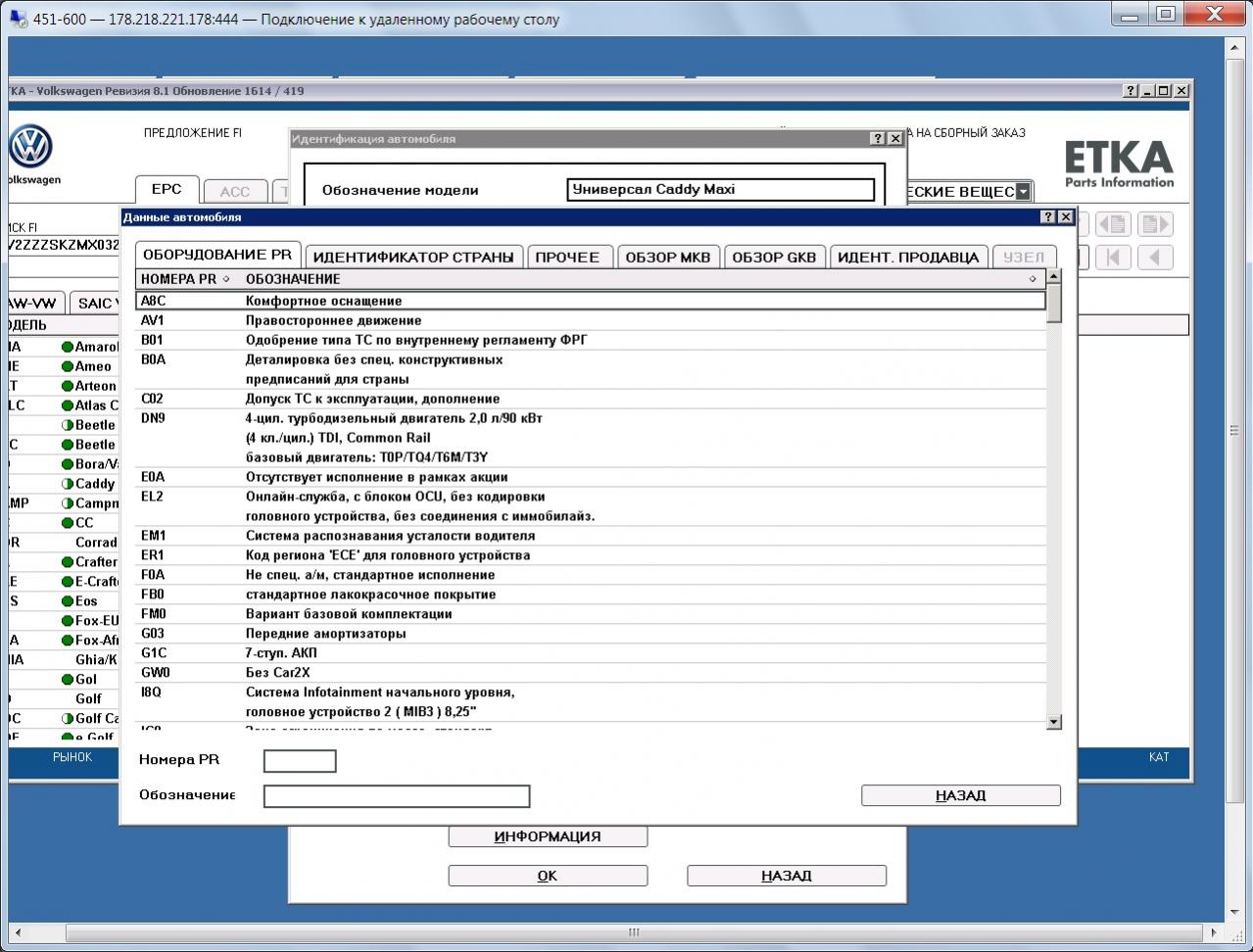Select row GW0 Без Car2X
The width and height of the screenshot is (1253, 952).
592,673
